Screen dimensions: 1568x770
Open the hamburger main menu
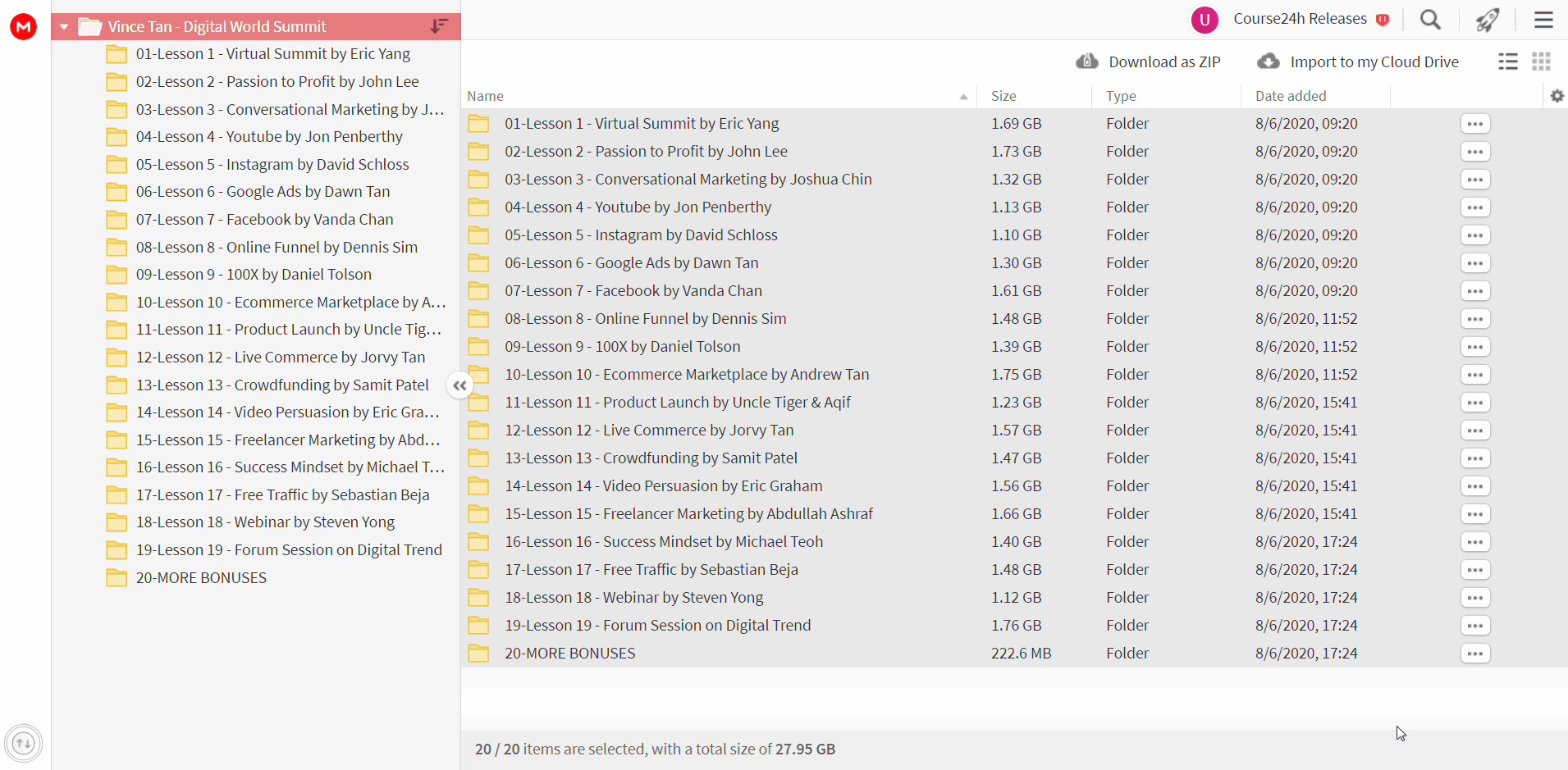click(x=1543, y=20)
